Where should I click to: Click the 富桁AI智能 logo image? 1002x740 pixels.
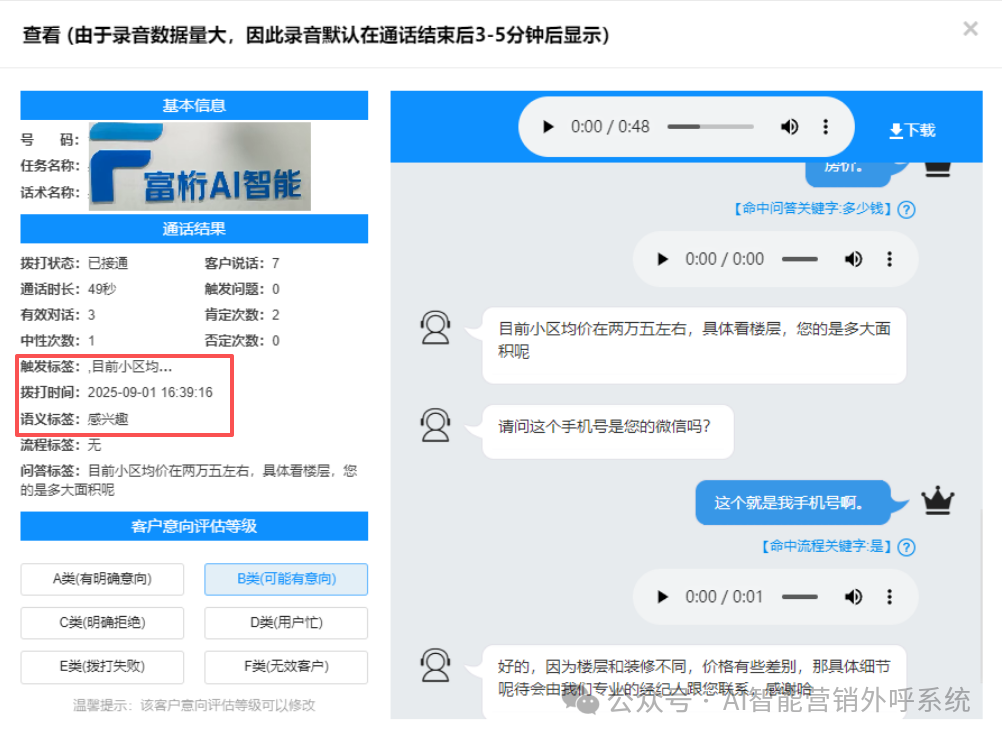click(x=200, y=166)
